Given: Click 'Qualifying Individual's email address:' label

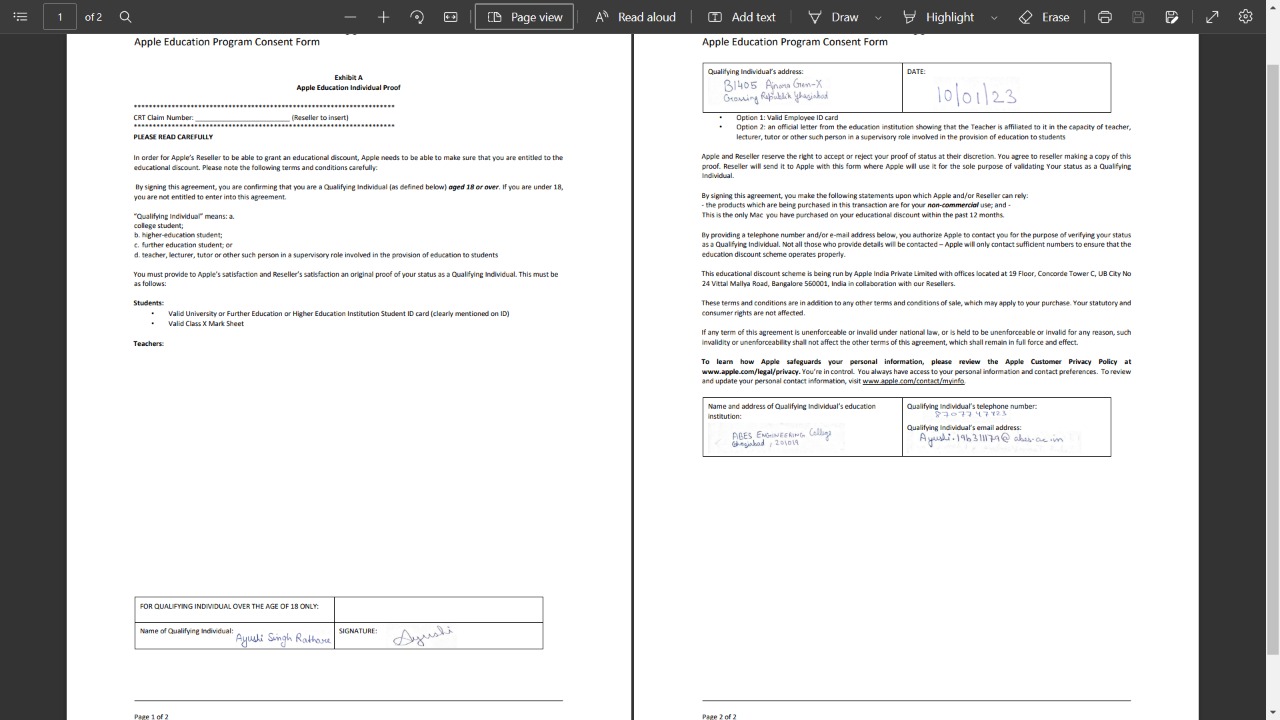Looking at the screenshot, I should point(964,428).
